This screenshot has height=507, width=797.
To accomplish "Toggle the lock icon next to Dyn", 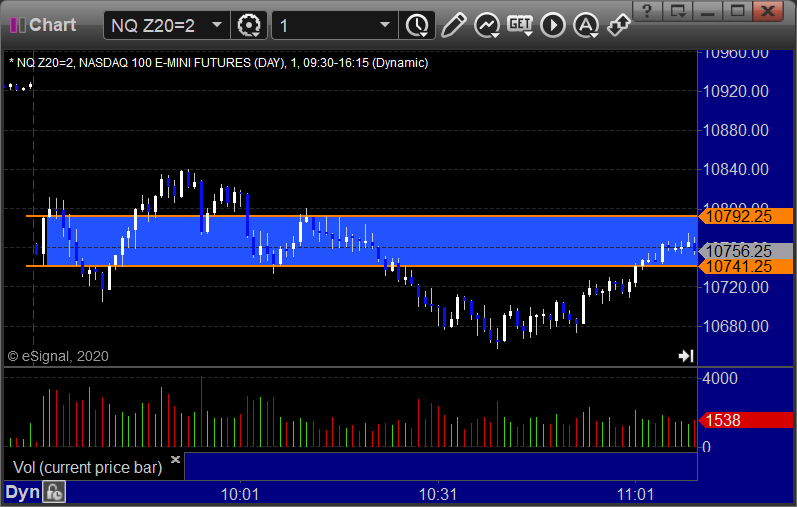I will [54, 492].
